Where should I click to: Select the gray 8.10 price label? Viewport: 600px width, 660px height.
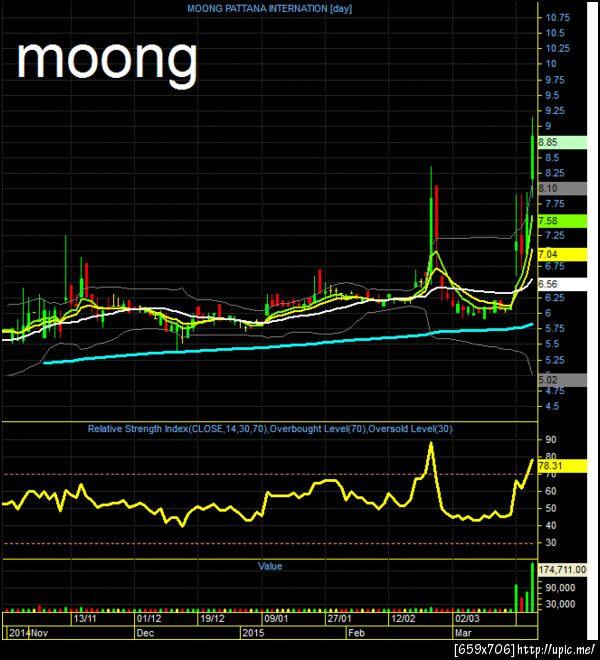(563, 188)
